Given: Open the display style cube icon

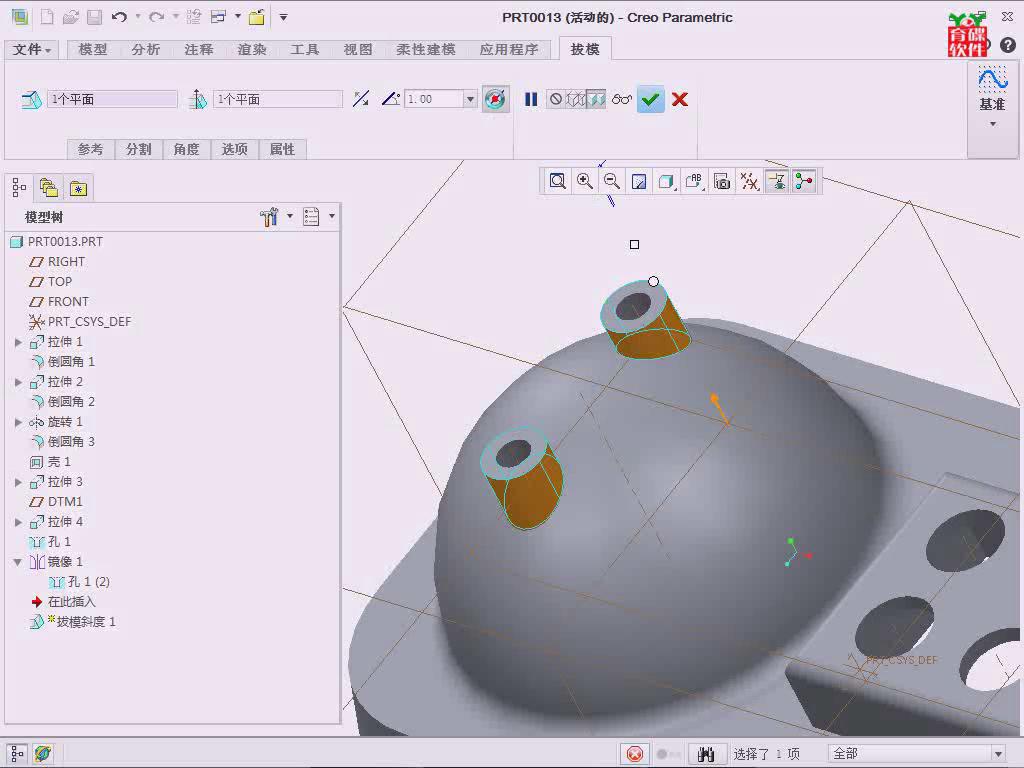Looking at the screenshot, I should [667, 181].
